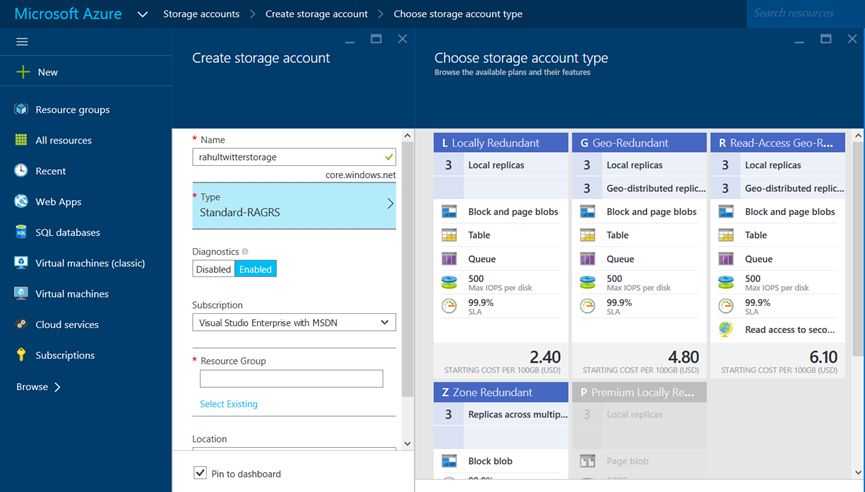865x492 pixels.
Task: Click Block blob icon in Zone Redundant card
Action: pos(449,461)
